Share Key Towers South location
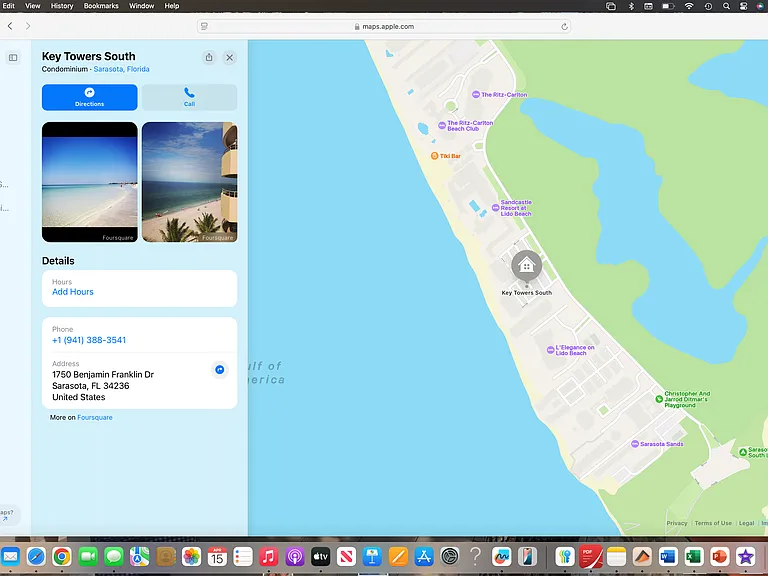Viewport: 768px width, 576px height. [x=209, y=57]
